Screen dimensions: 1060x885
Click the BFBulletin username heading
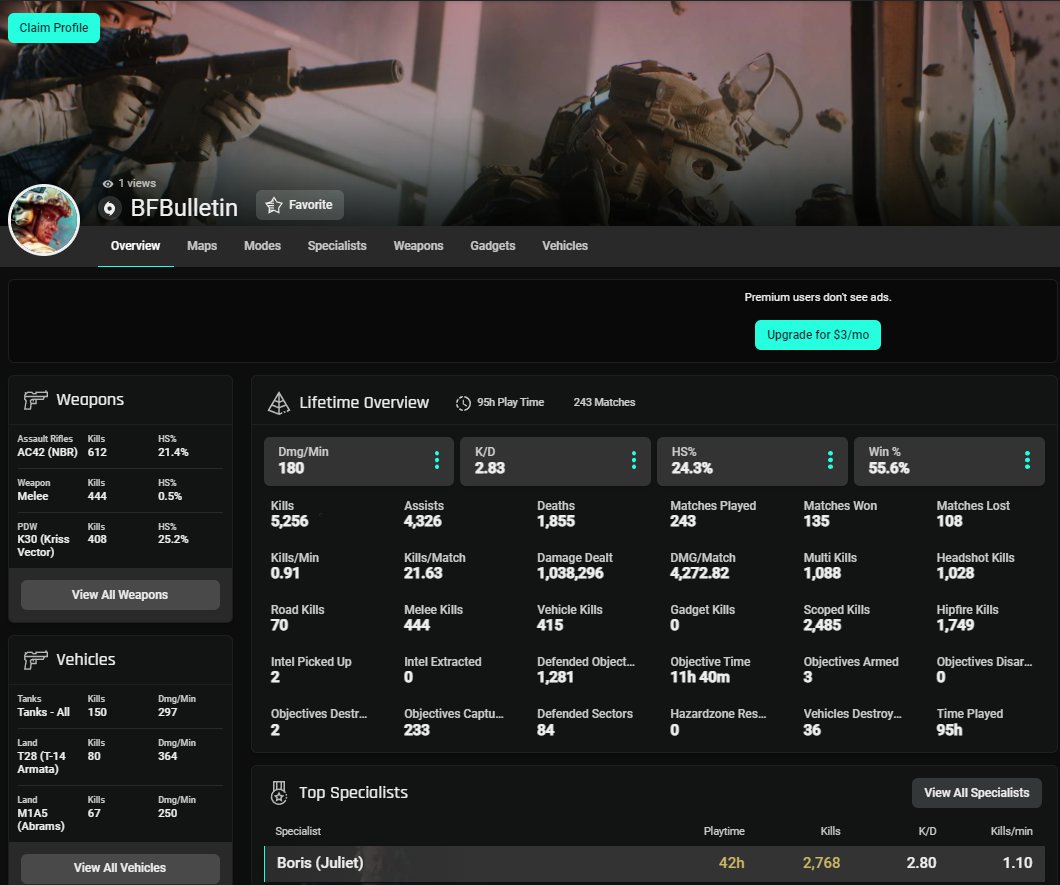[x=184, y=208]
